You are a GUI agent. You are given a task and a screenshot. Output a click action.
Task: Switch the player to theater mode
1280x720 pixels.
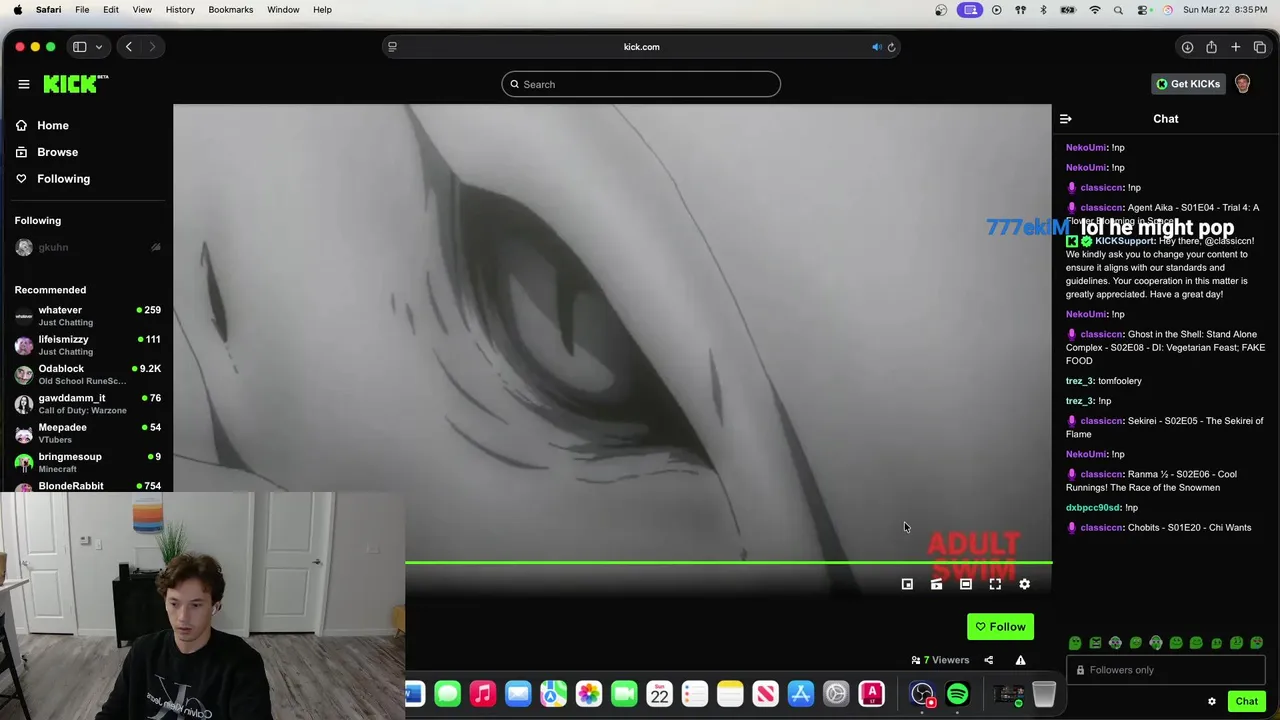966,584
